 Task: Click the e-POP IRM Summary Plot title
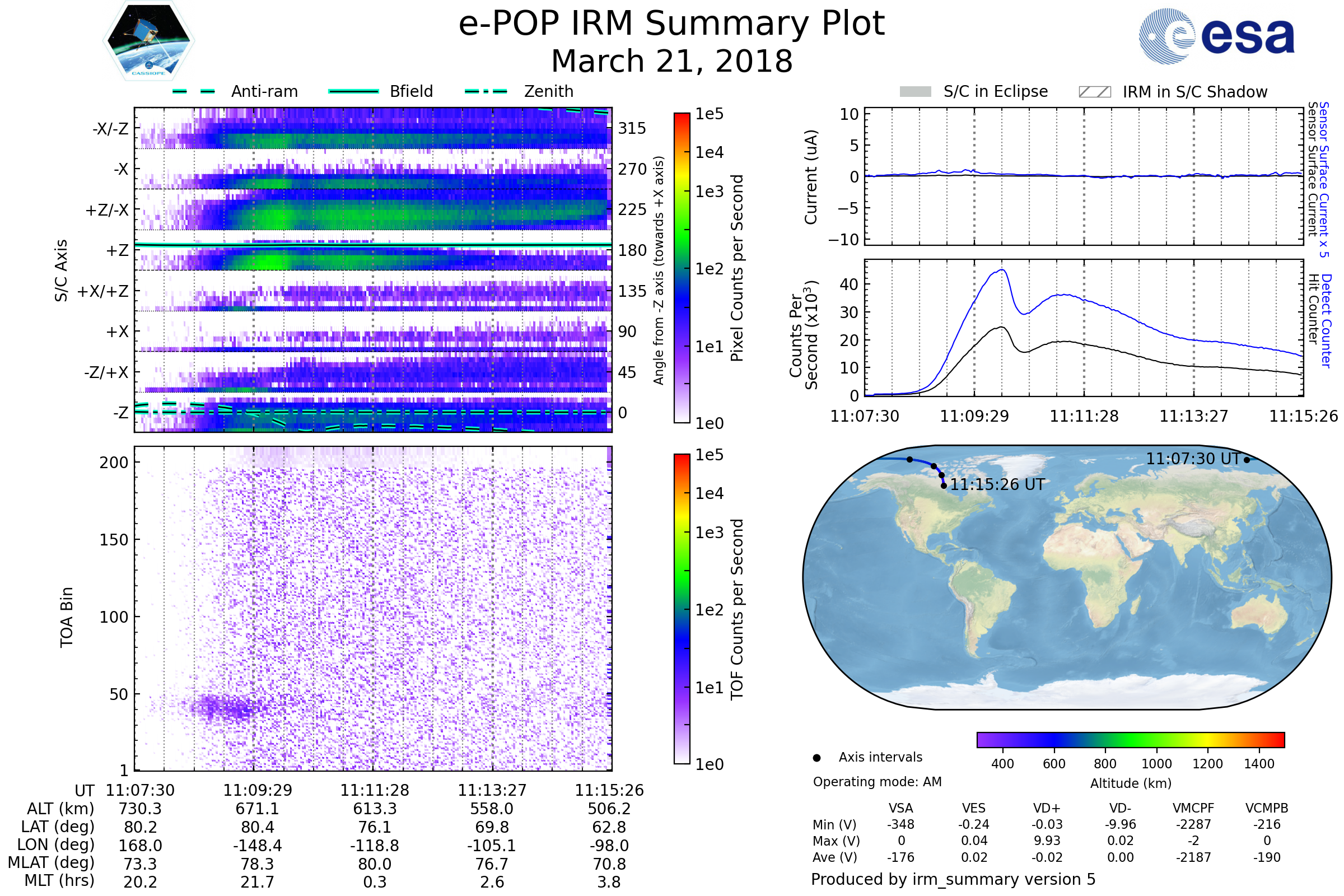tap(671, 24)
